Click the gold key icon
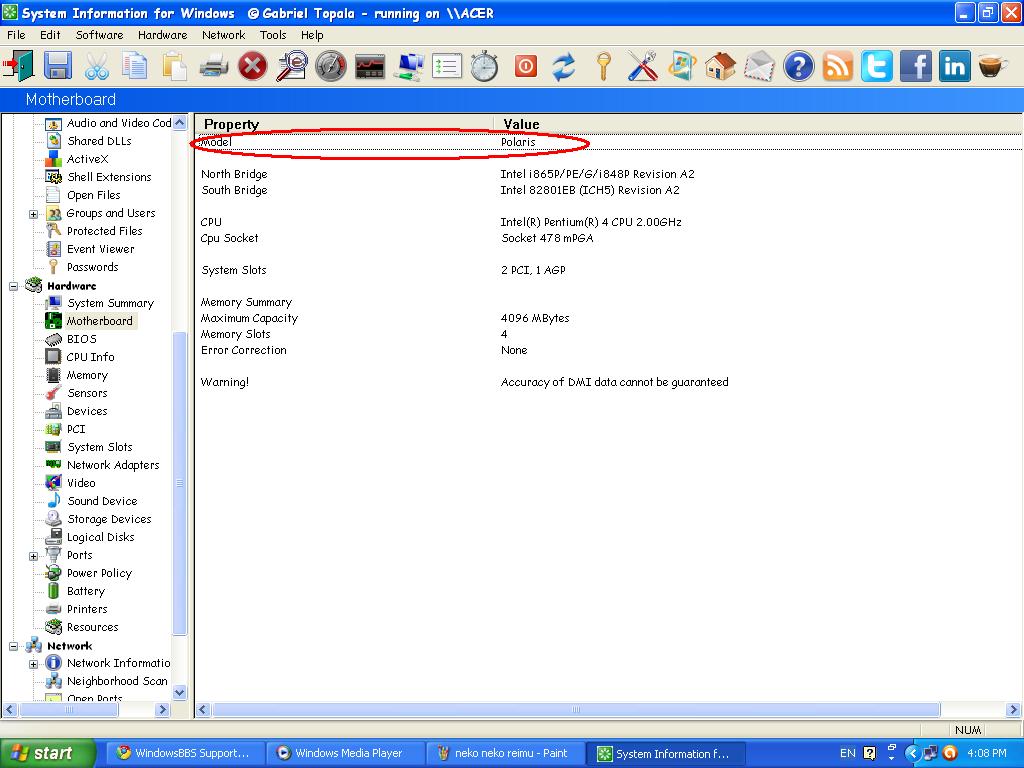The height and width of the screenshot is (768, 1024). pyautogui.click(x=604, y=65)
